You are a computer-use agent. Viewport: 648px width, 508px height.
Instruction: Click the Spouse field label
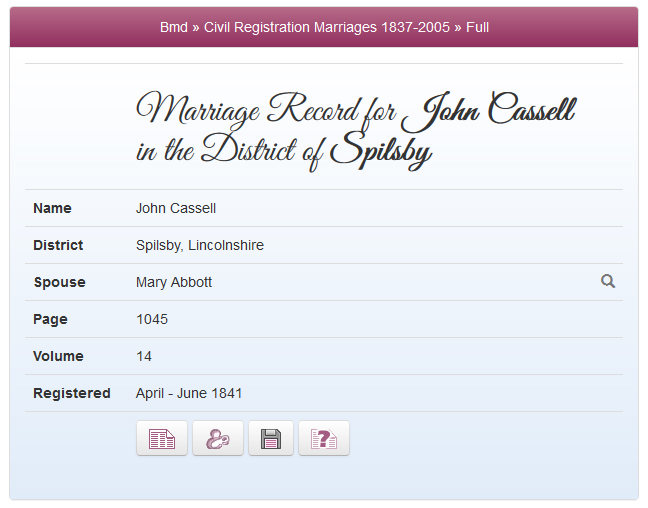pos(60,282)
